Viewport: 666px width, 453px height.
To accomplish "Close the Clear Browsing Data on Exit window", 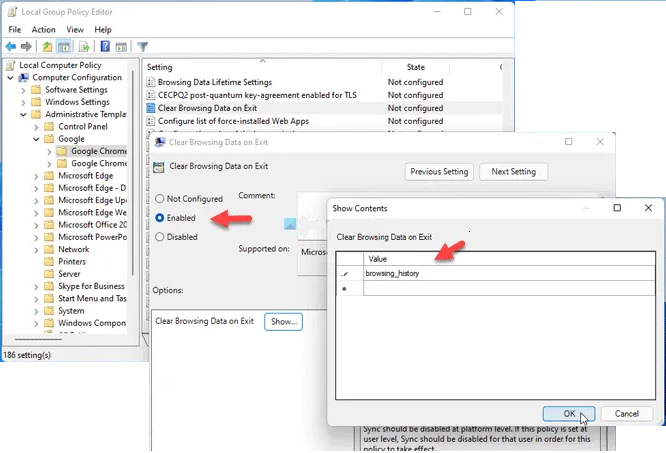I will coord(600,142).
